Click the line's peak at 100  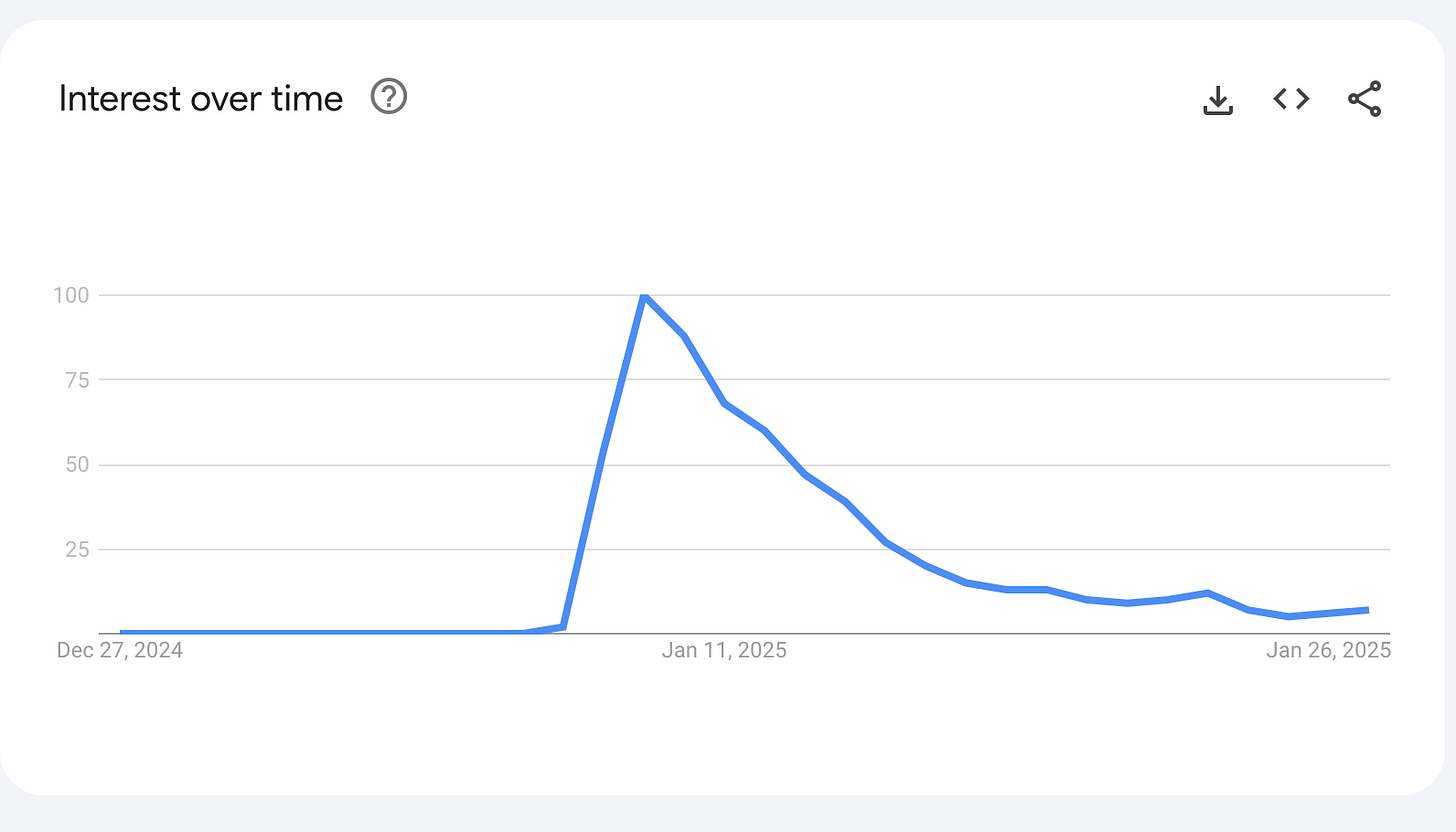644,296
